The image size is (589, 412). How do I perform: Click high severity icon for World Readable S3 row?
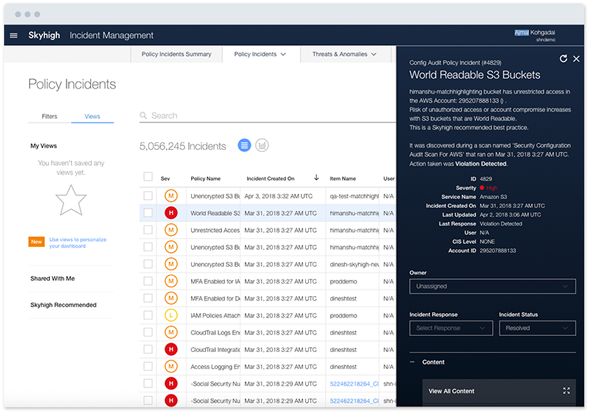pos(171,213)
